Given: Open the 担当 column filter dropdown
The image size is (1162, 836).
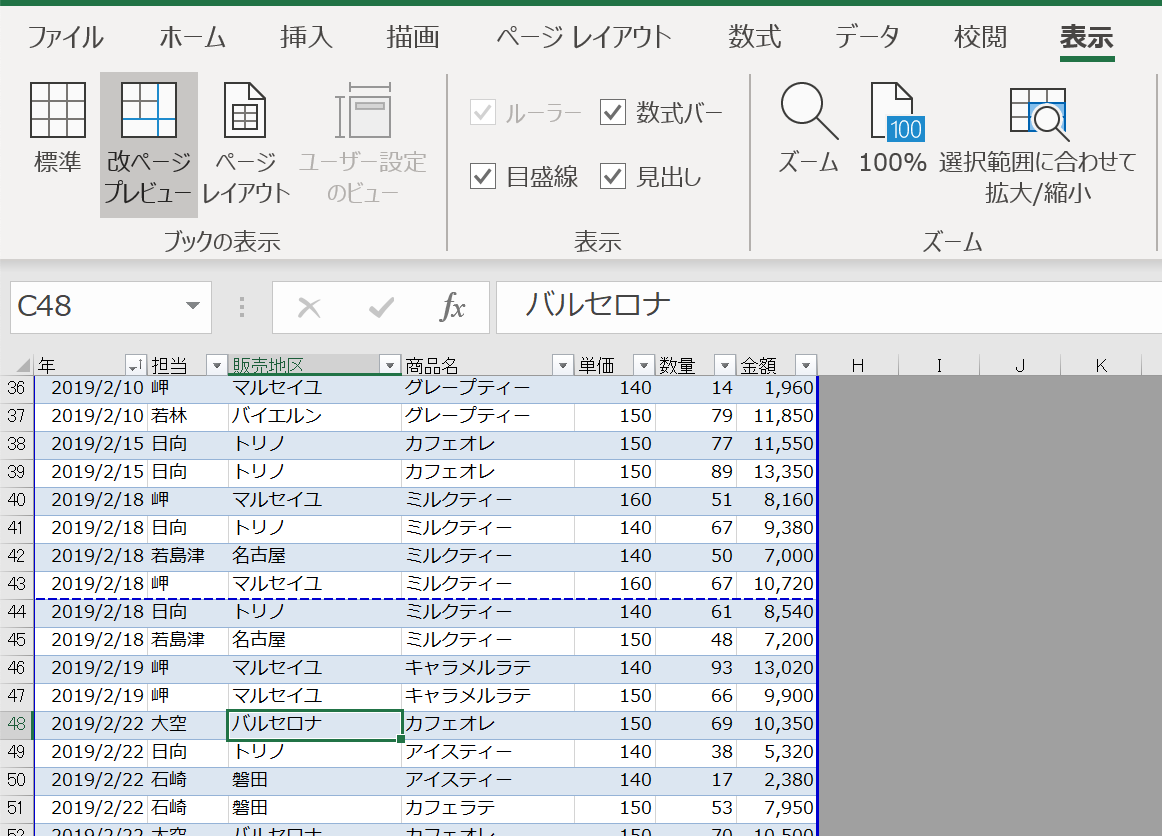Looking at the screenshot, I should coord(216,365).
